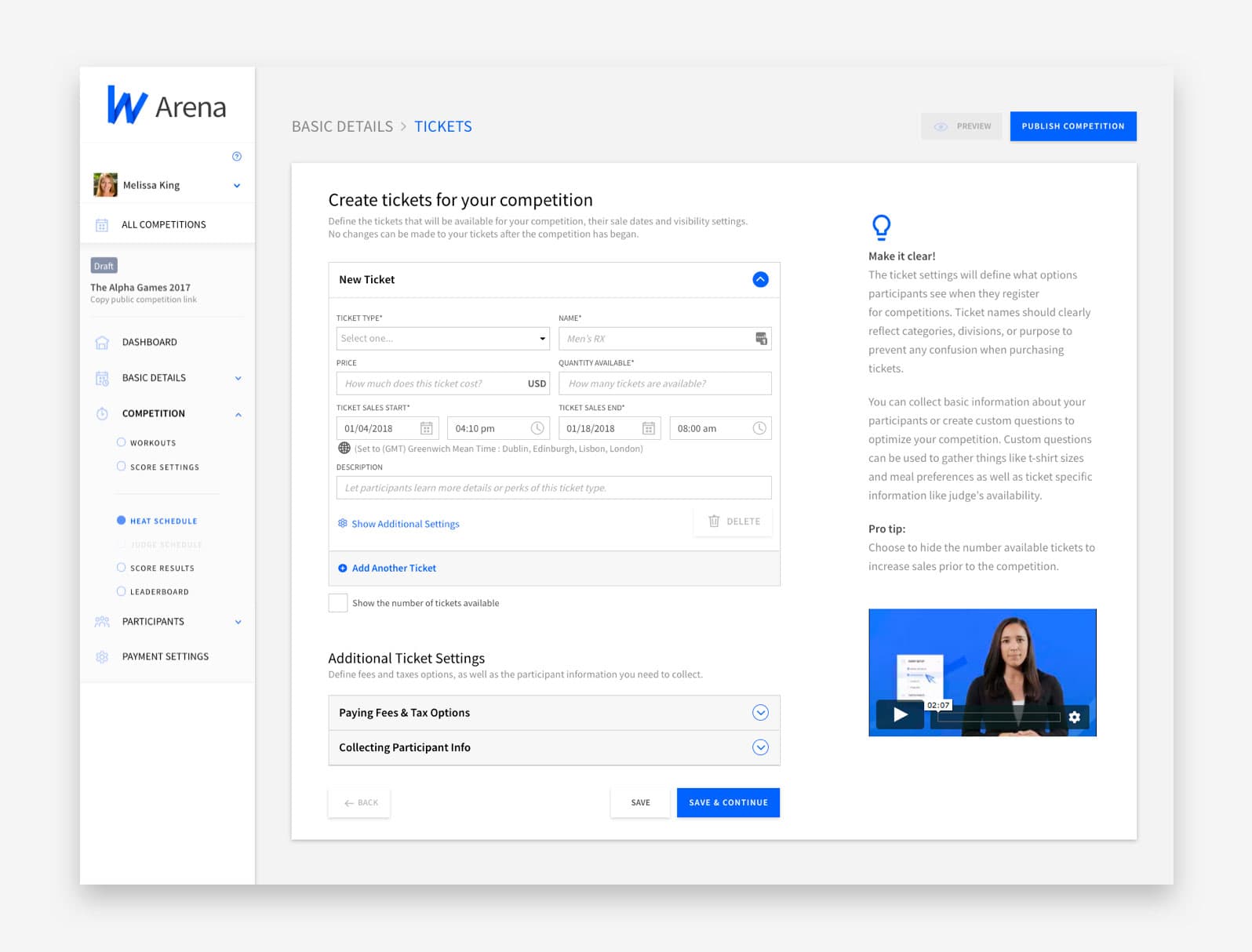This screenshot has width=1252, height=952.
Task: Click the Basic Details sidebar icon
Action: point(102,379)
